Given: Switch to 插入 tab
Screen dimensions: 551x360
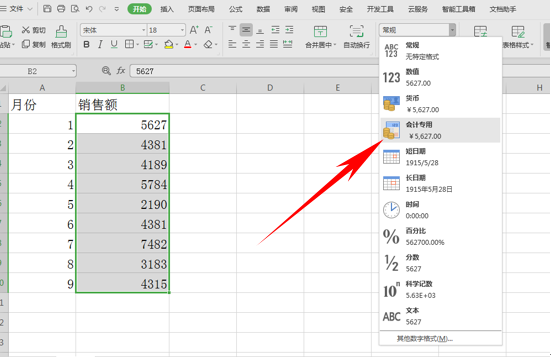Looking at the screenshot, I should pyautogui.click(x=167, y=9).
